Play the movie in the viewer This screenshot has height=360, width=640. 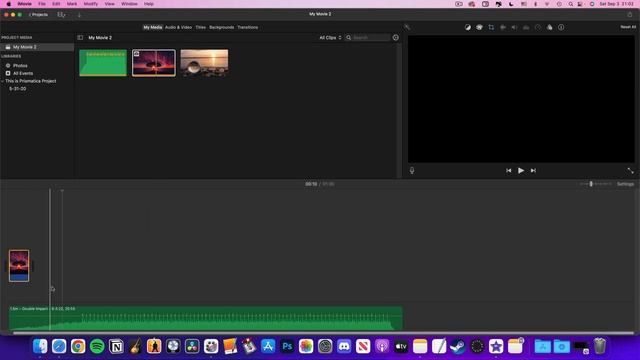point(521,171)
